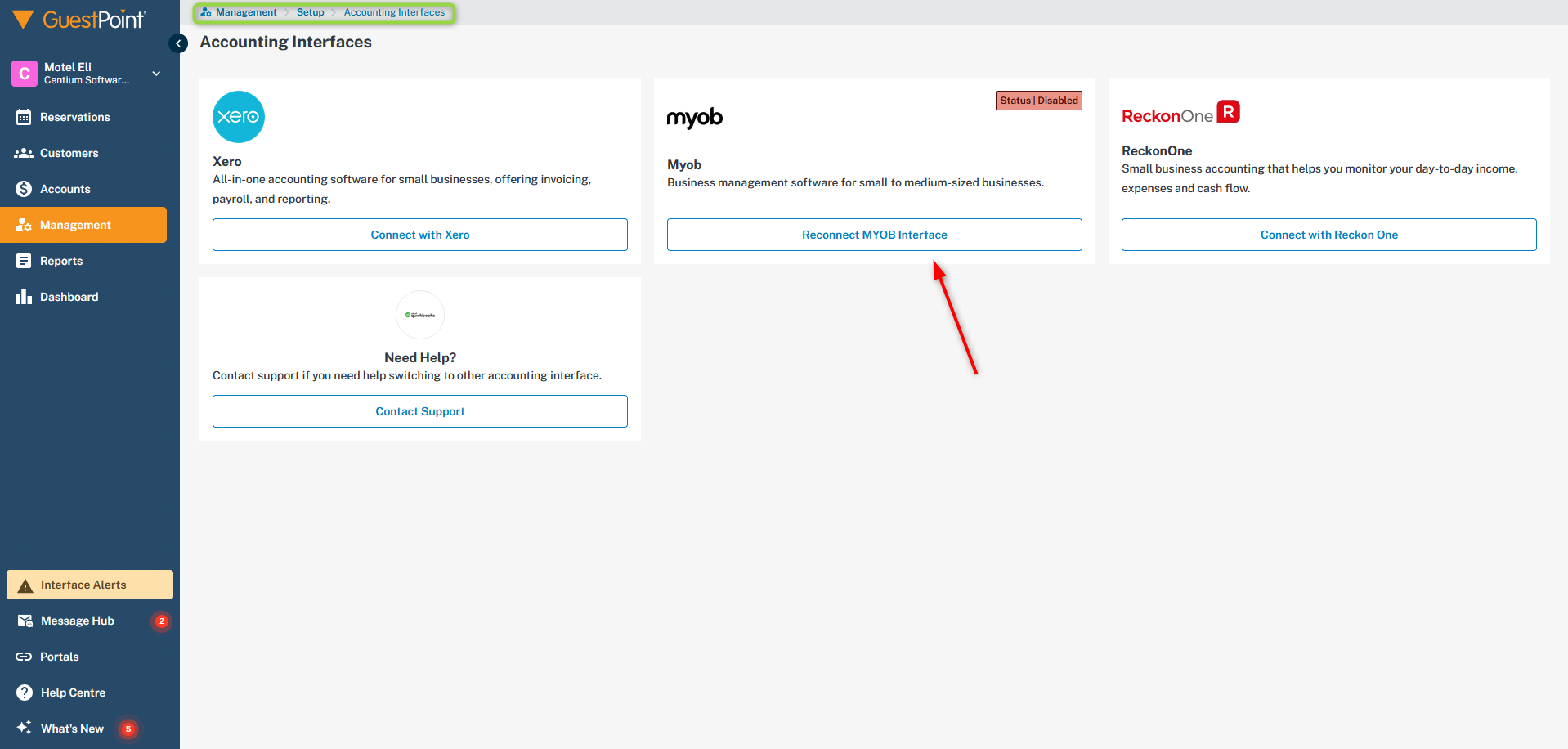Click Contact support if you need help text

(x=407, y=375)
